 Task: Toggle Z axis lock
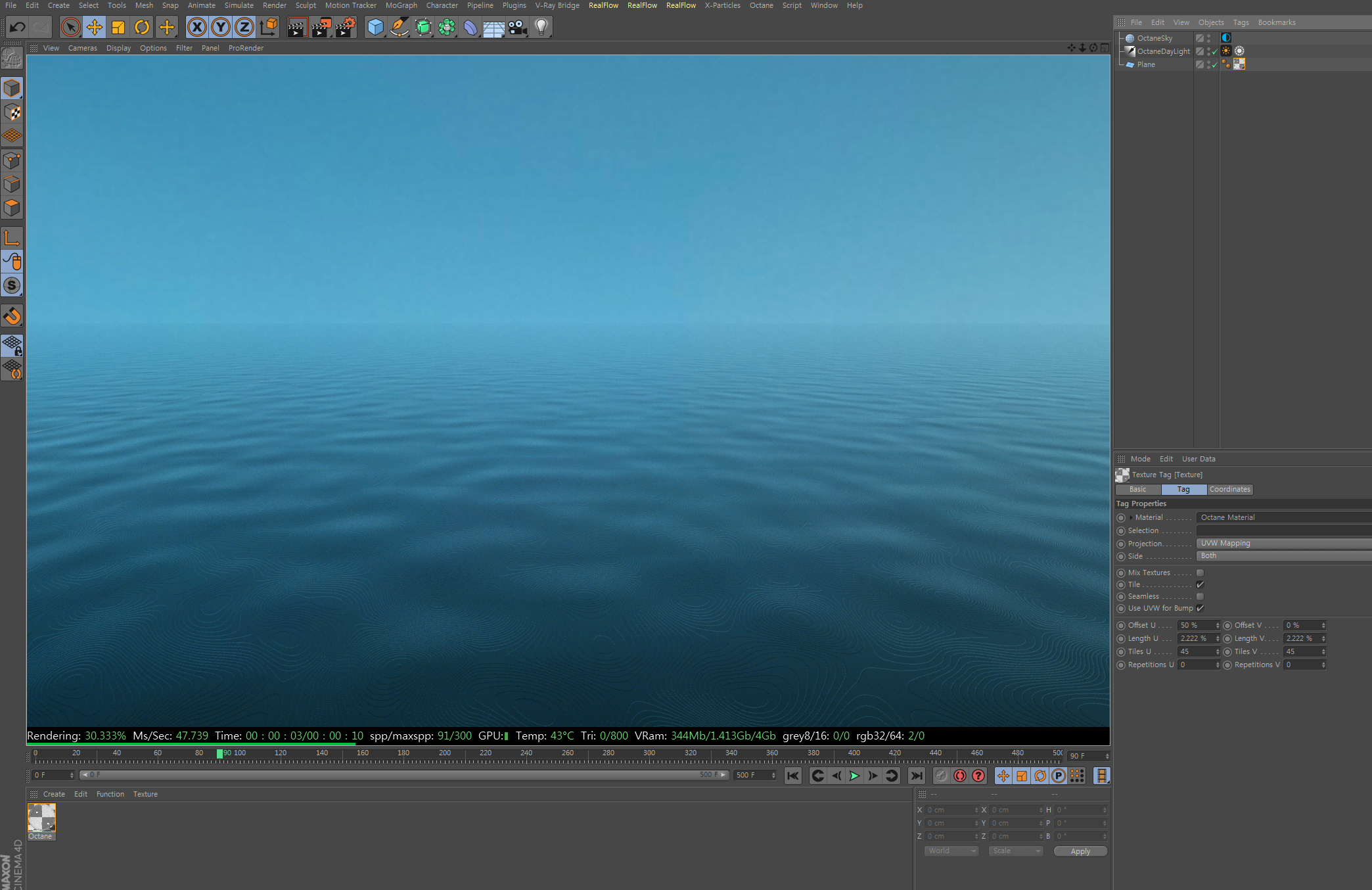244,27
